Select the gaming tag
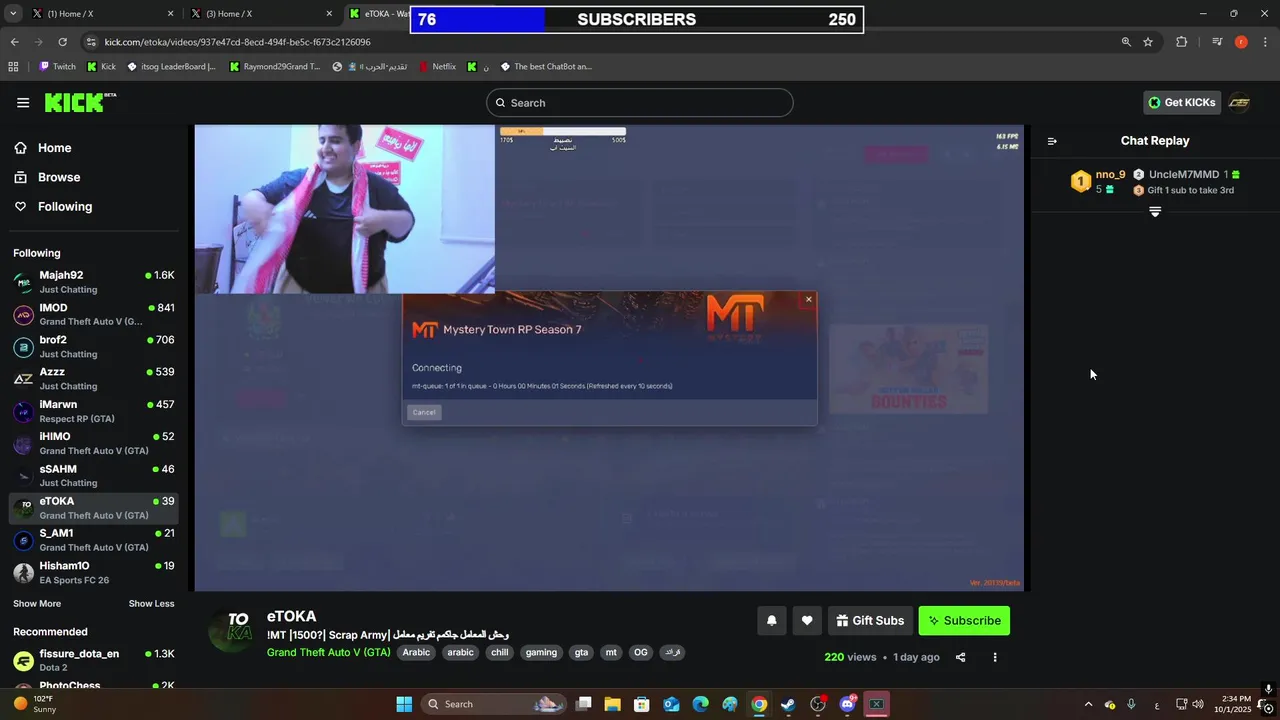The height and width of the screenshot is (720, 1280). (541, 652)
